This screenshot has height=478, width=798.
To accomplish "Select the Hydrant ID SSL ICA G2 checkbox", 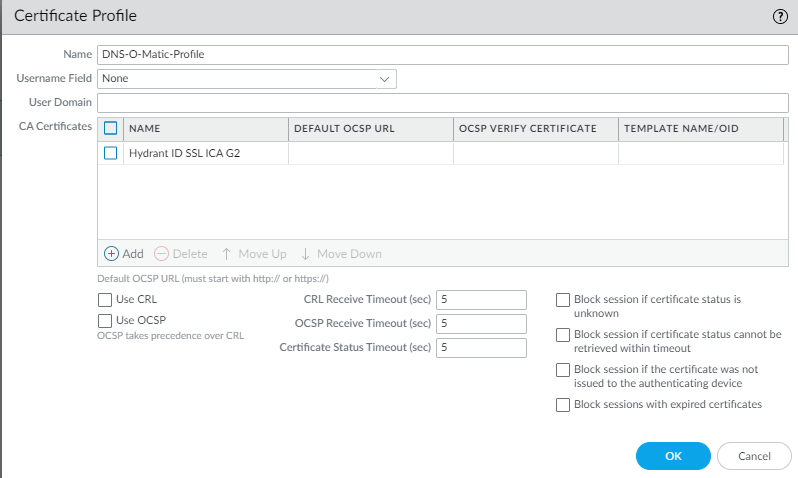I will click(111, 153).
